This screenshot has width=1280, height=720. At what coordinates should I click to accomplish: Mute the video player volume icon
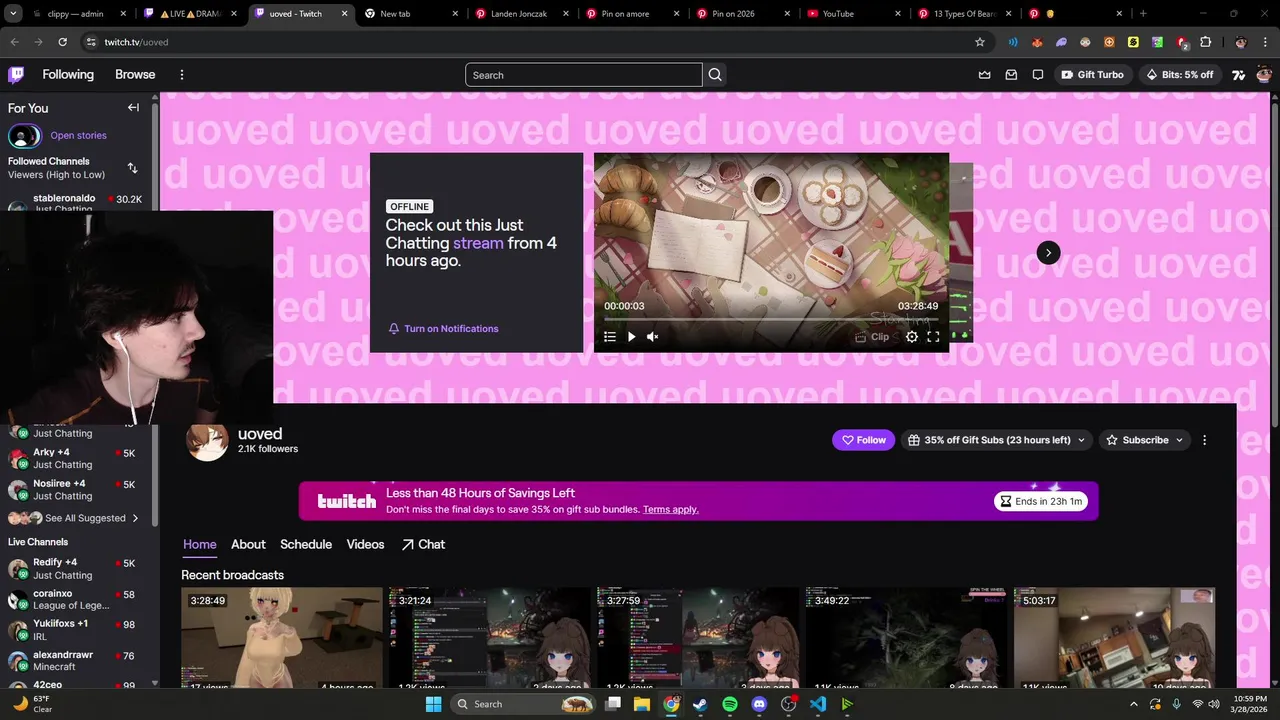652,337
